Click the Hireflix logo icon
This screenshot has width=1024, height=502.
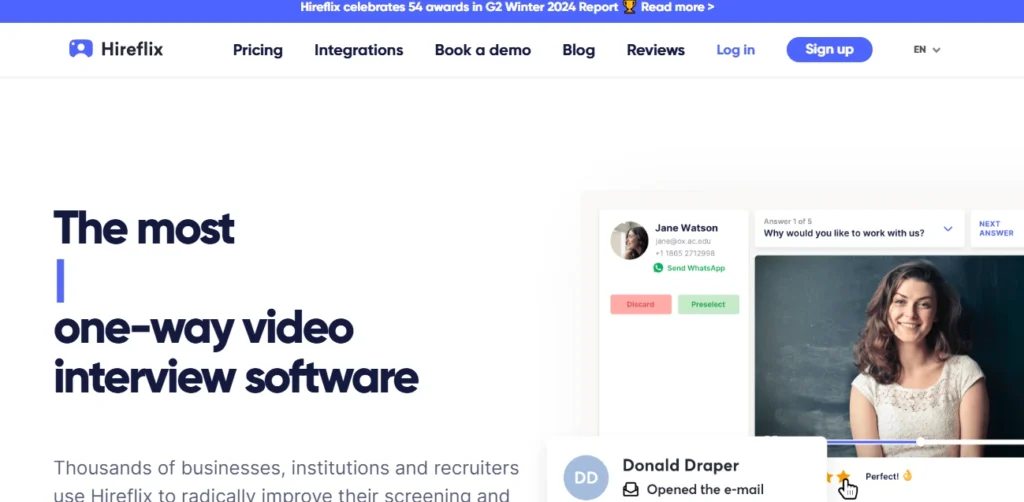tap(81, 49)
